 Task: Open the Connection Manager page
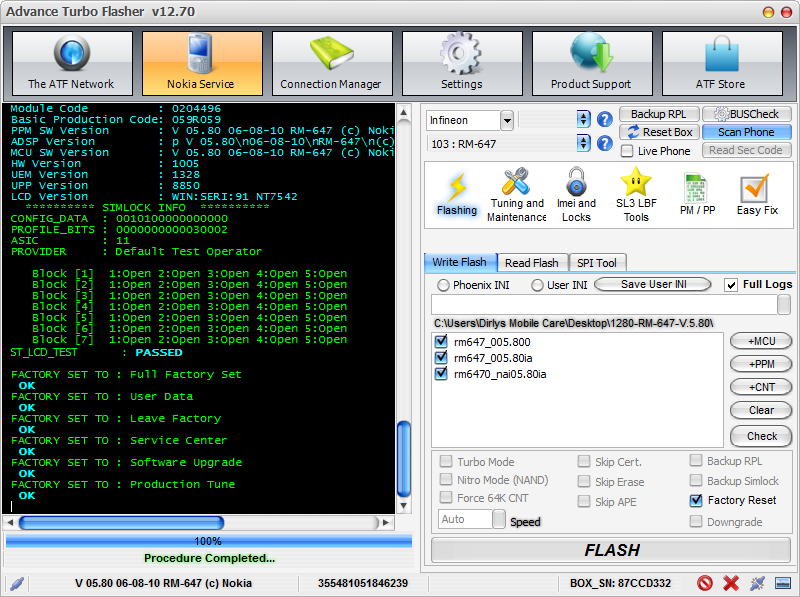pos(332,63)
